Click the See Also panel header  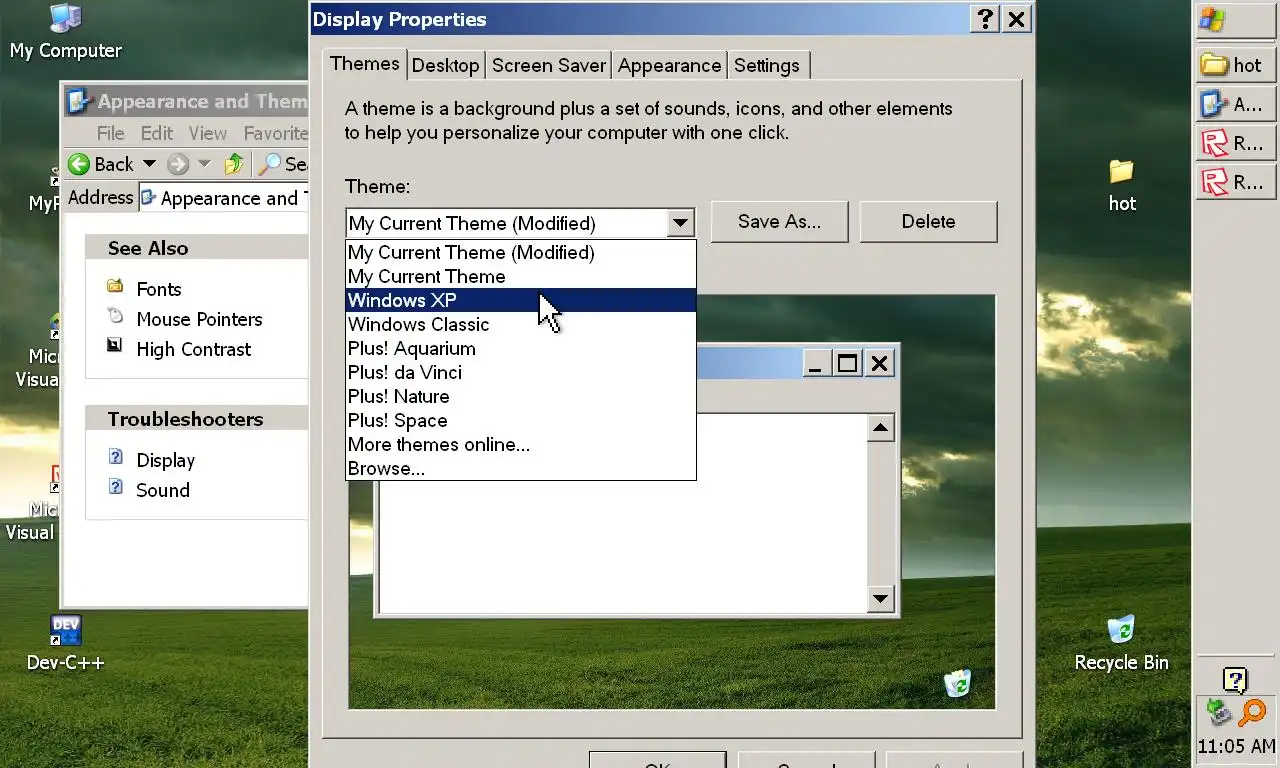[x=196, y=248]
